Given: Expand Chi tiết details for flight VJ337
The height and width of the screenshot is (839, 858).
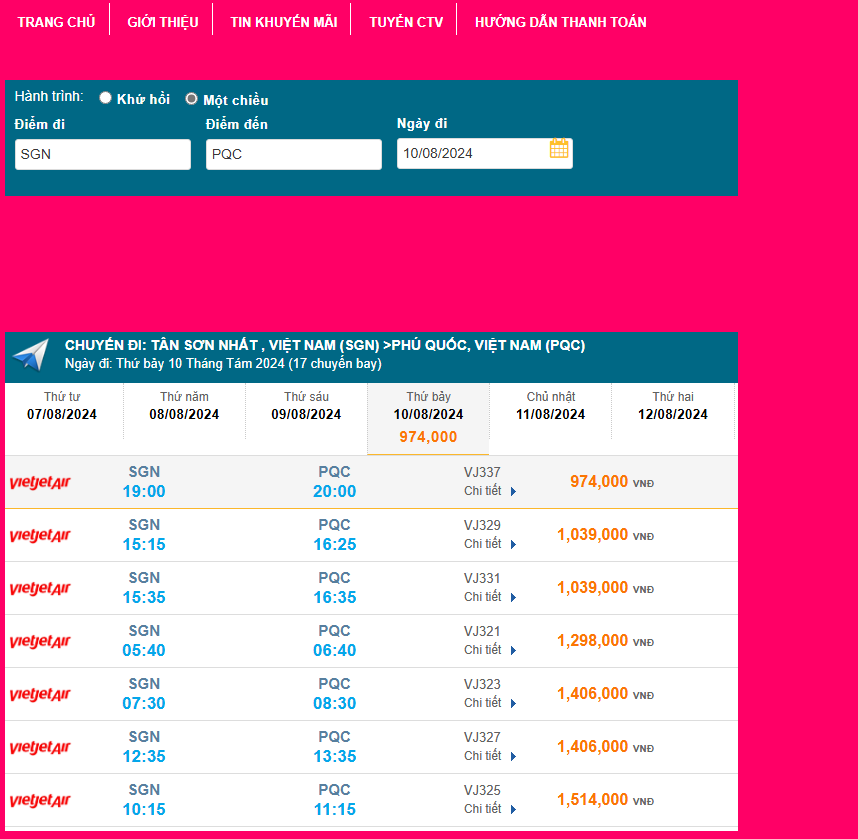Looking at the screenshot, I should coord(490,491).
